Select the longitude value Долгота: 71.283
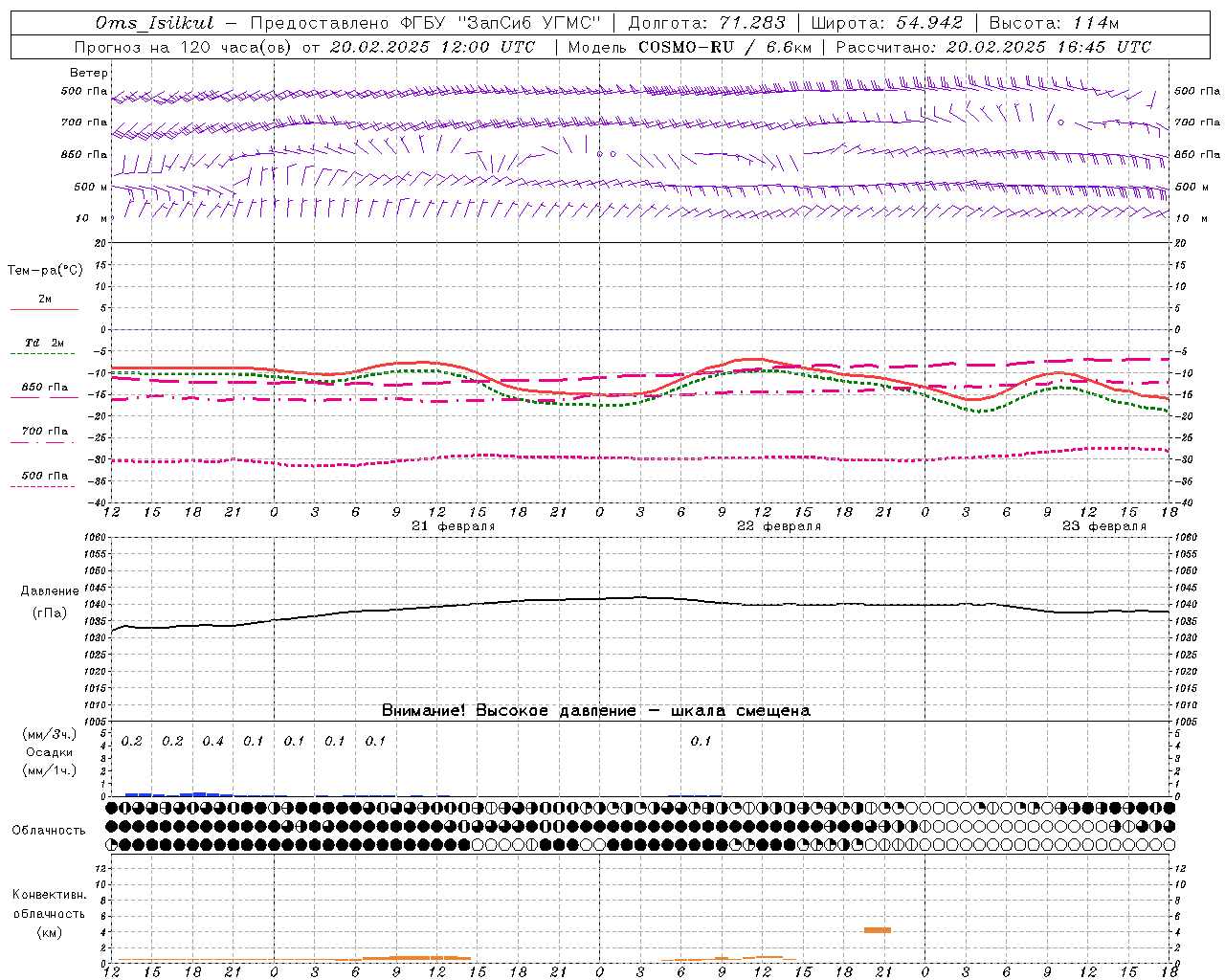This screenshot has height=980, width=1225. pos(706,23)
